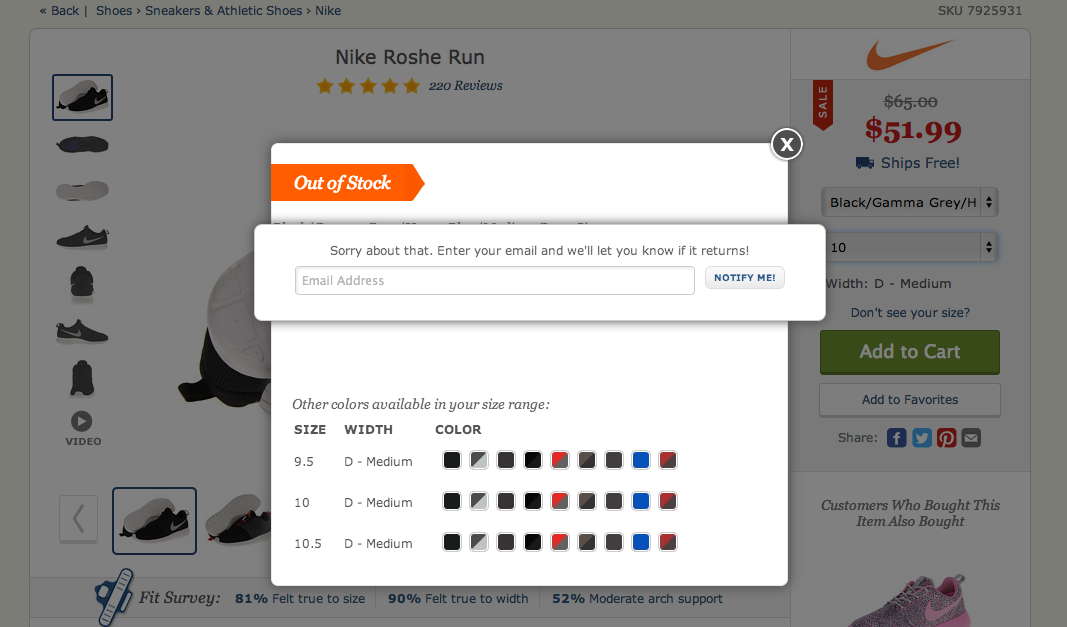Select the sixth sidebar thumbnail, shoe facing left
The width and height of the screenshot is (1067, 627).
pyautogui.click(x=82, y=332)
